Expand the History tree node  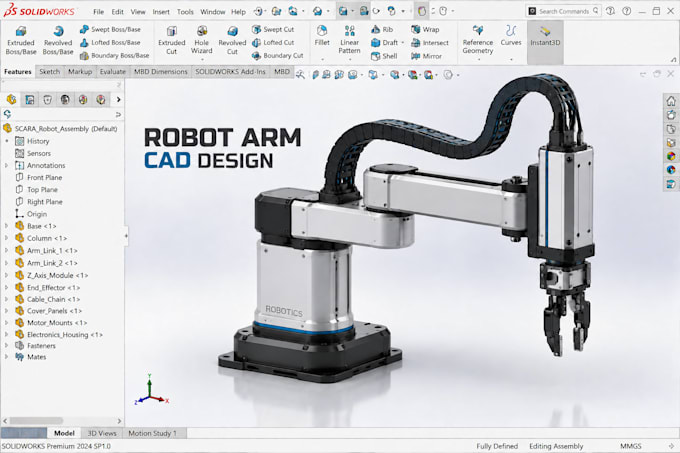click(x=7, y=141)
